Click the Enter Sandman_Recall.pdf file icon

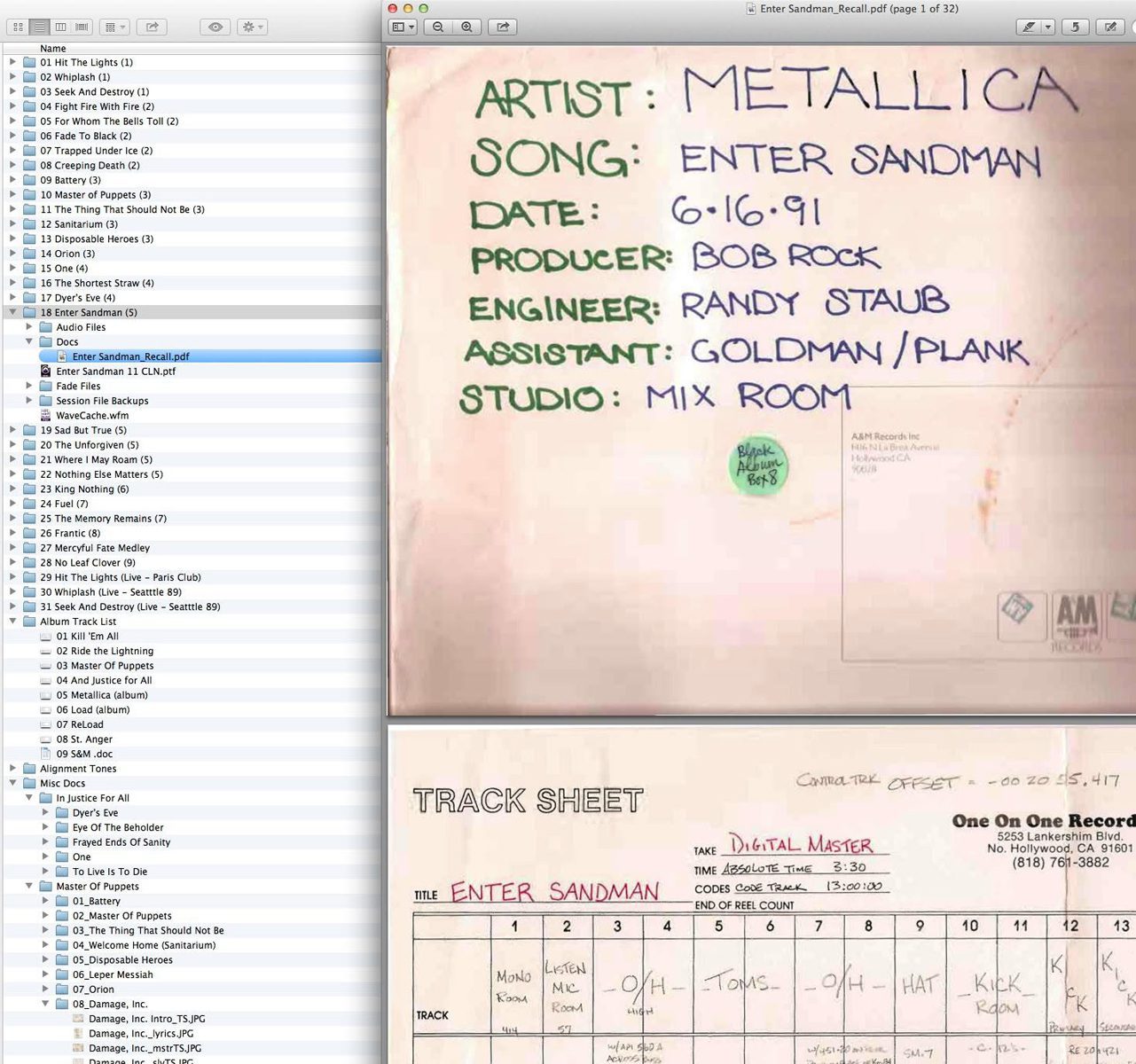click(62, 356)
